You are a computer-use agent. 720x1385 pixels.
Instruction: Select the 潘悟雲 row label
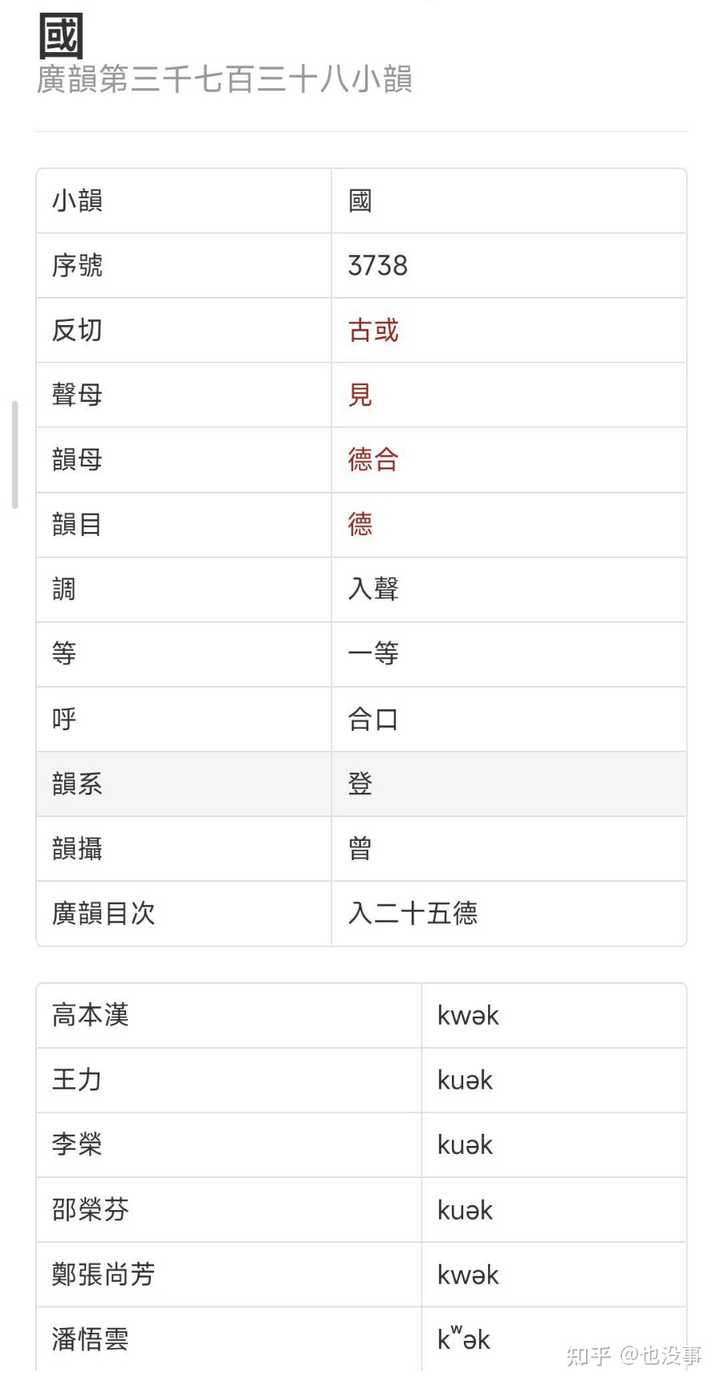[x=90, y=1339]
